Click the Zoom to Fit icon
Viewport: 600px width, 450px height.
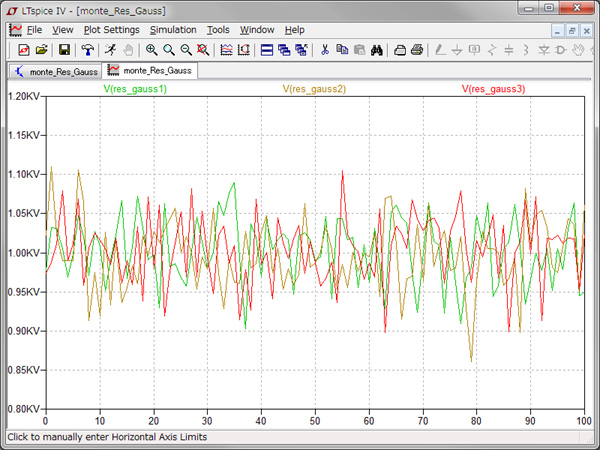click(x=204, y=49)
